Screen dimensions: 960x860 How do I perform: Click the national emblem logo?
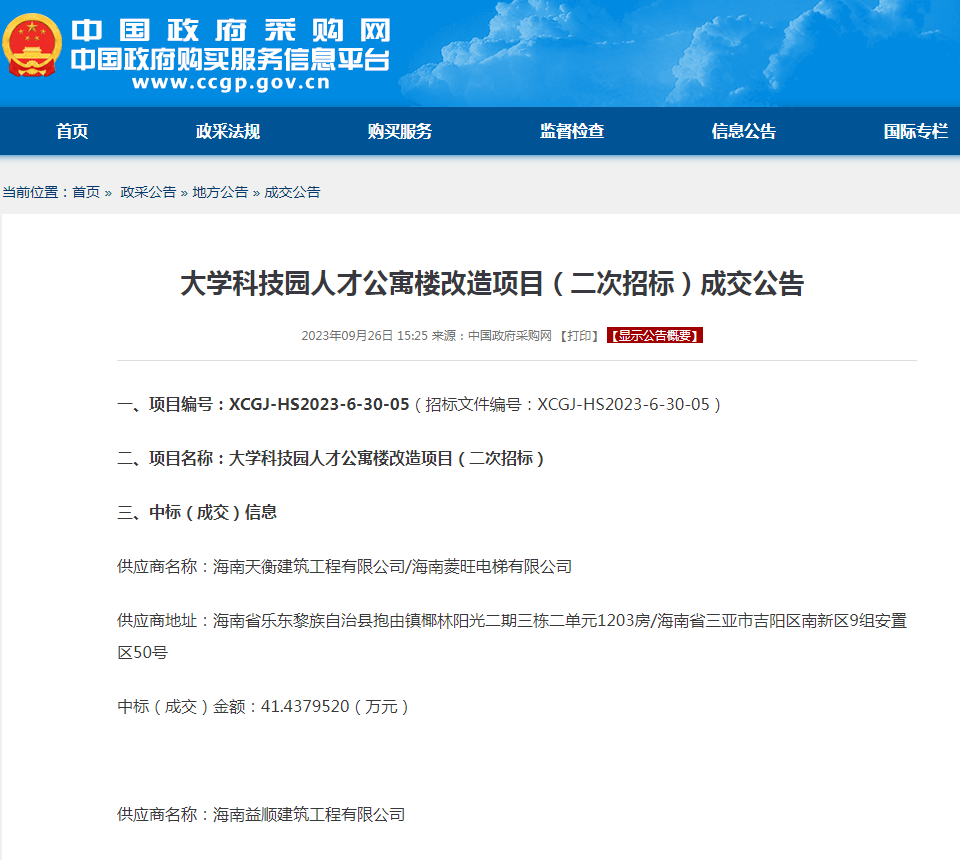(32, 45)
